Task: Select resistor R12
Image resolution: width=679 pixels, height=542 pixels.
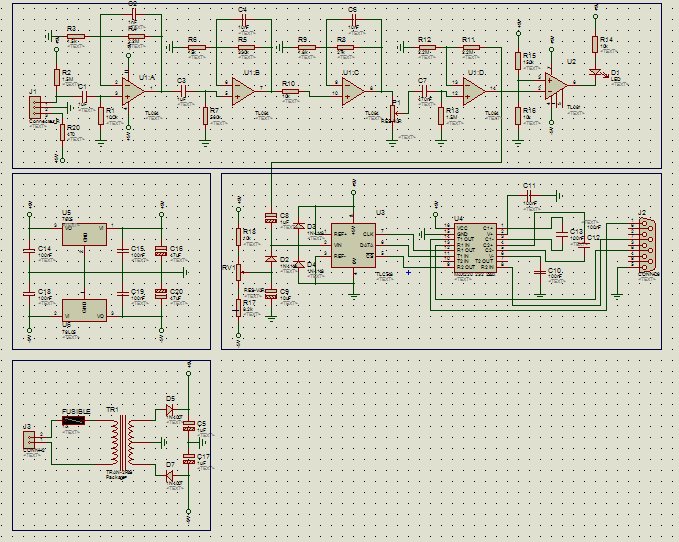Action: click(x=427, y=47)
